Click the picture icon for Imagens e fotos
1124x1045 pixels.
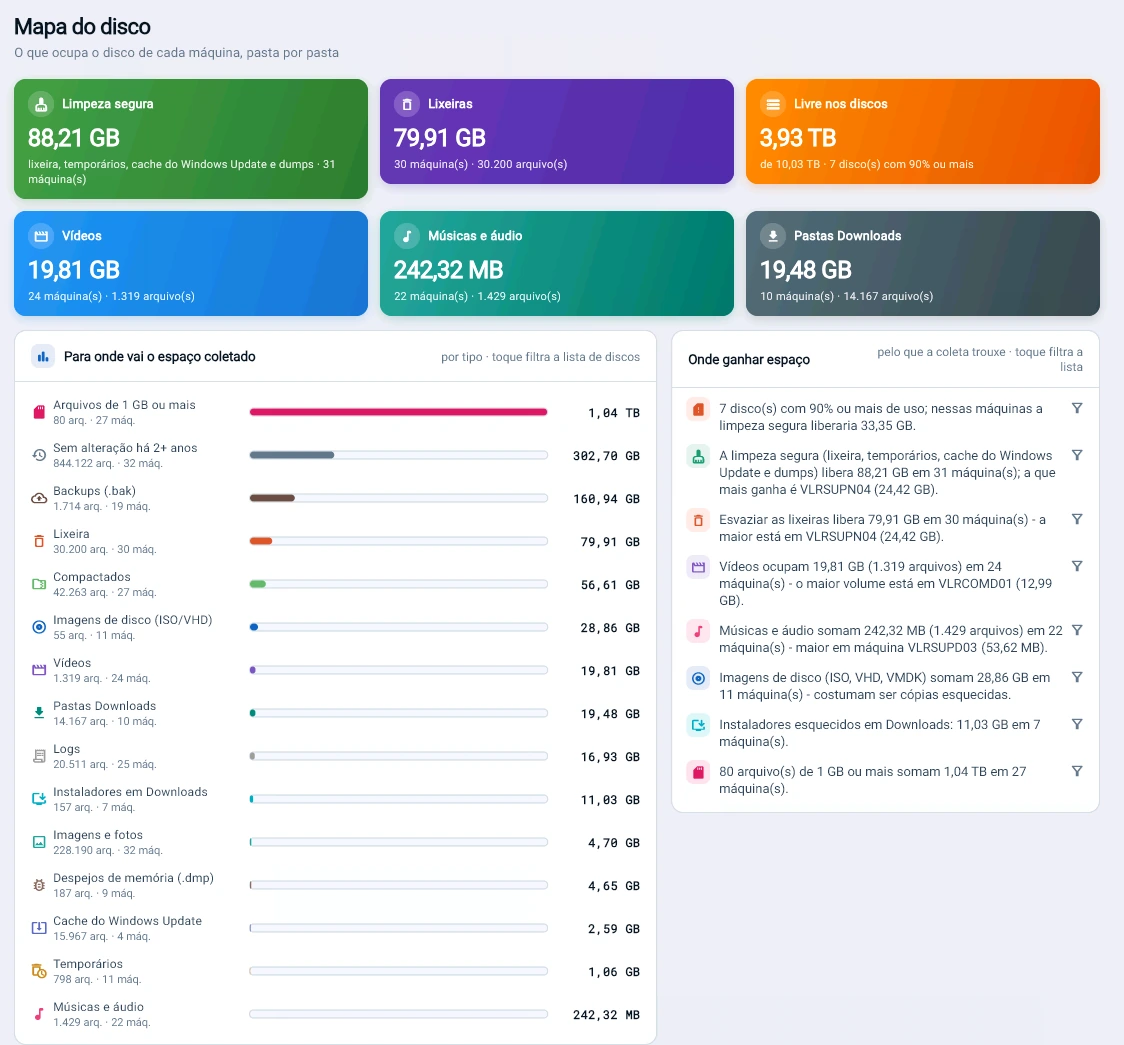39,842
